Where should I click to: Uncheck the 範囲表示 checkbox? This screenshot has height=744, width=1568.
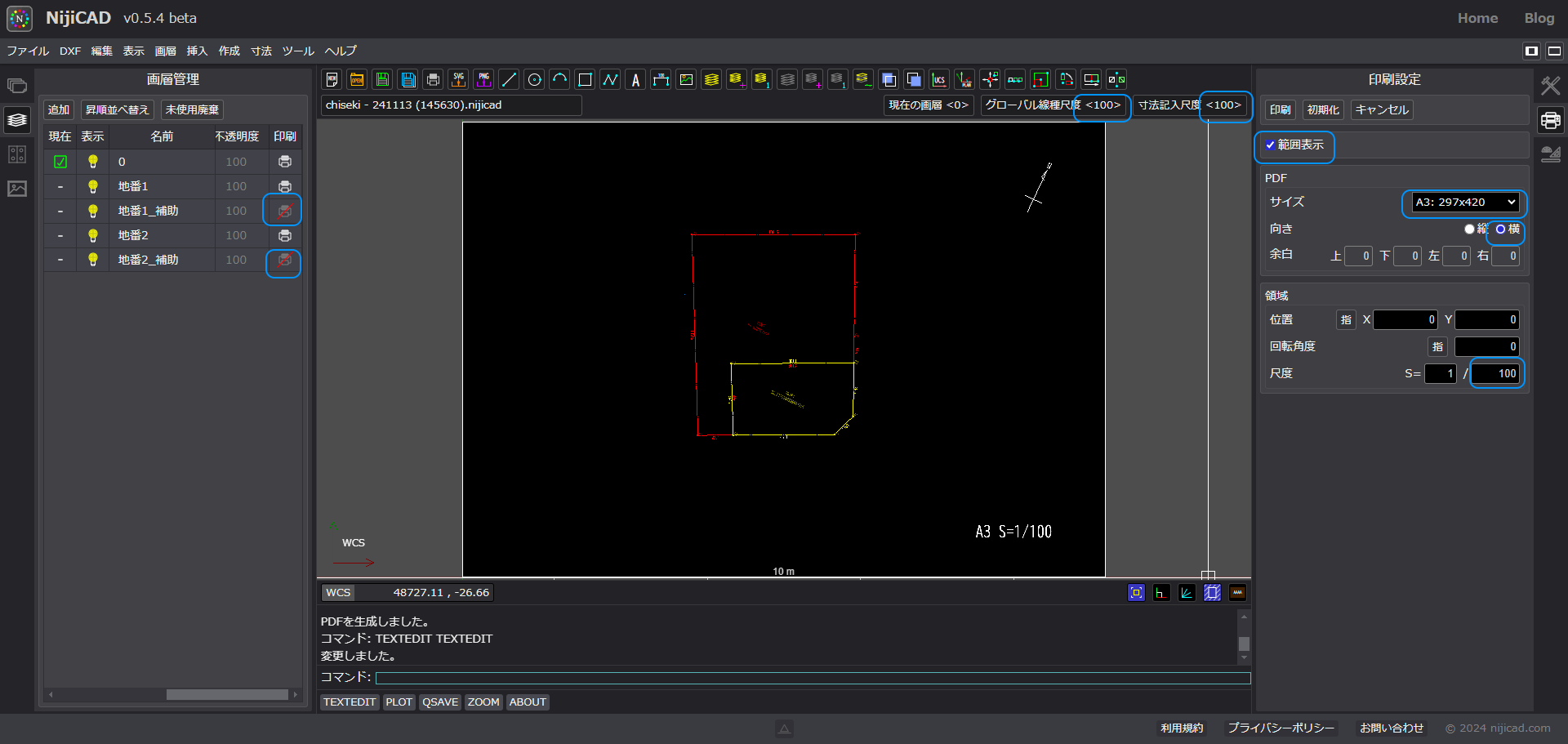tap(1271, 145)
